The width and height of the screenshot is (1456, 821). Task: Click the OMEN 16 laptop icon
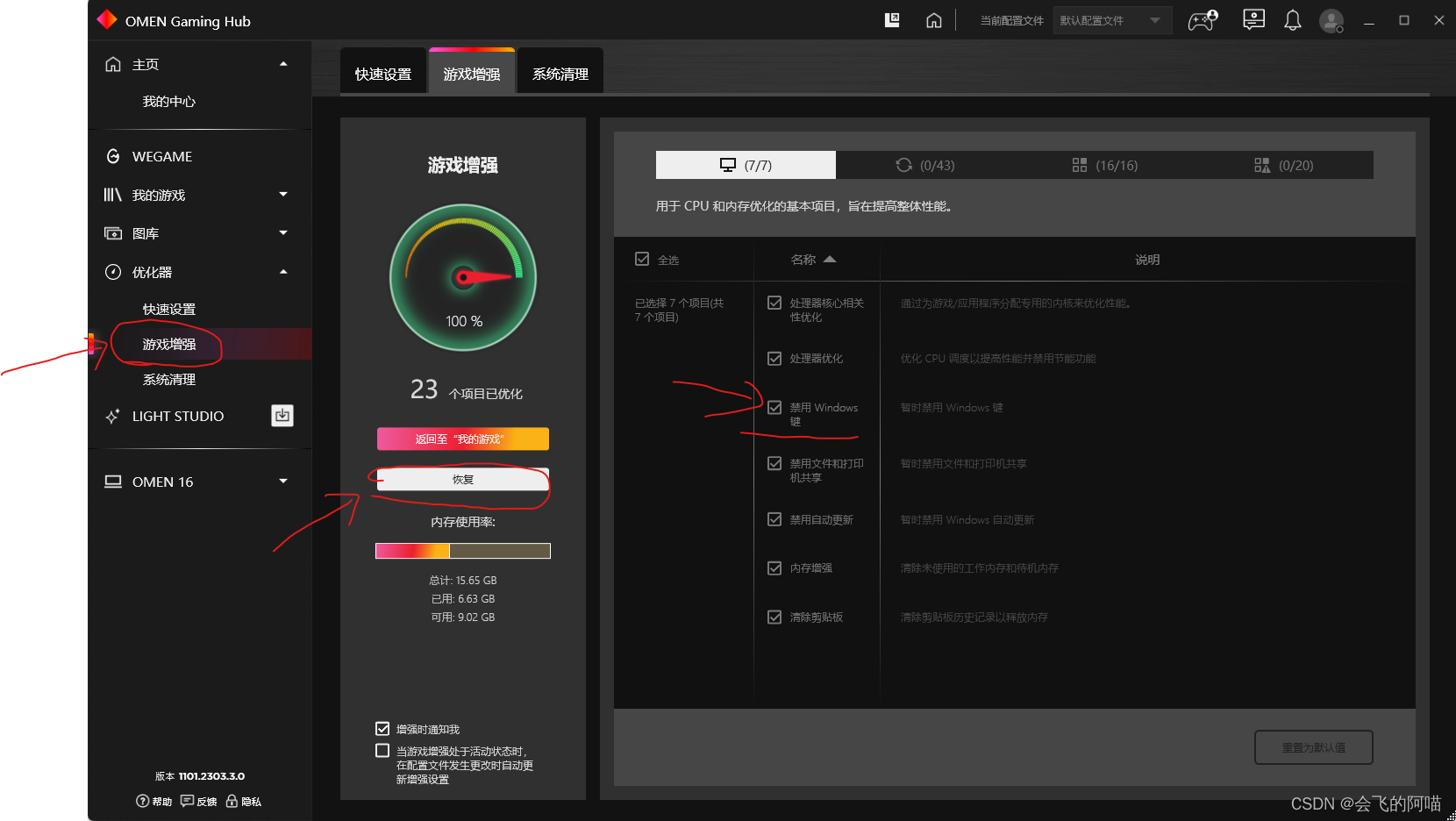point(112,482)
